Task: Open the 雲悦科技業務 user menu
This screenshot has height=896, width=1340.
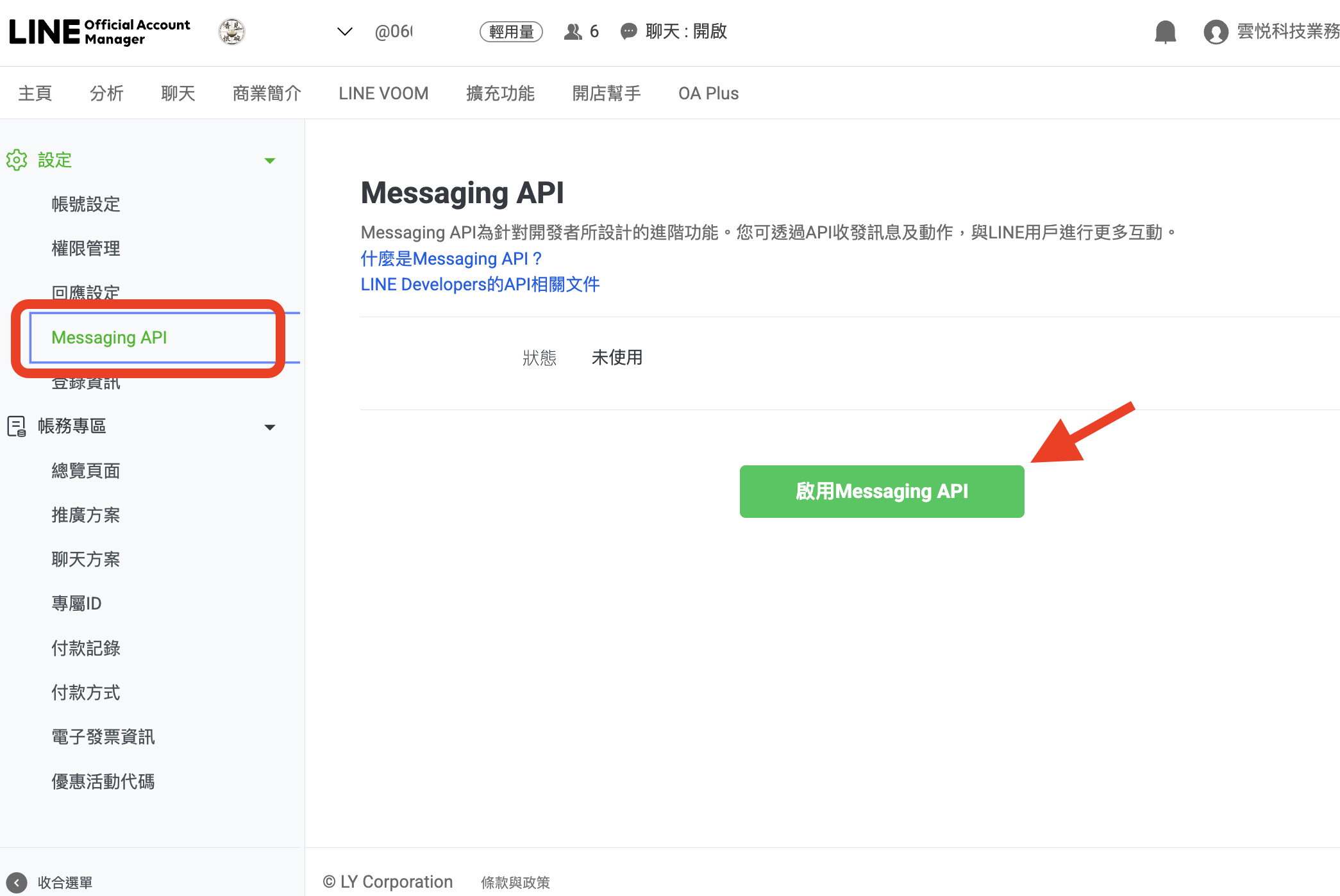Action: tap(1287, 31)
